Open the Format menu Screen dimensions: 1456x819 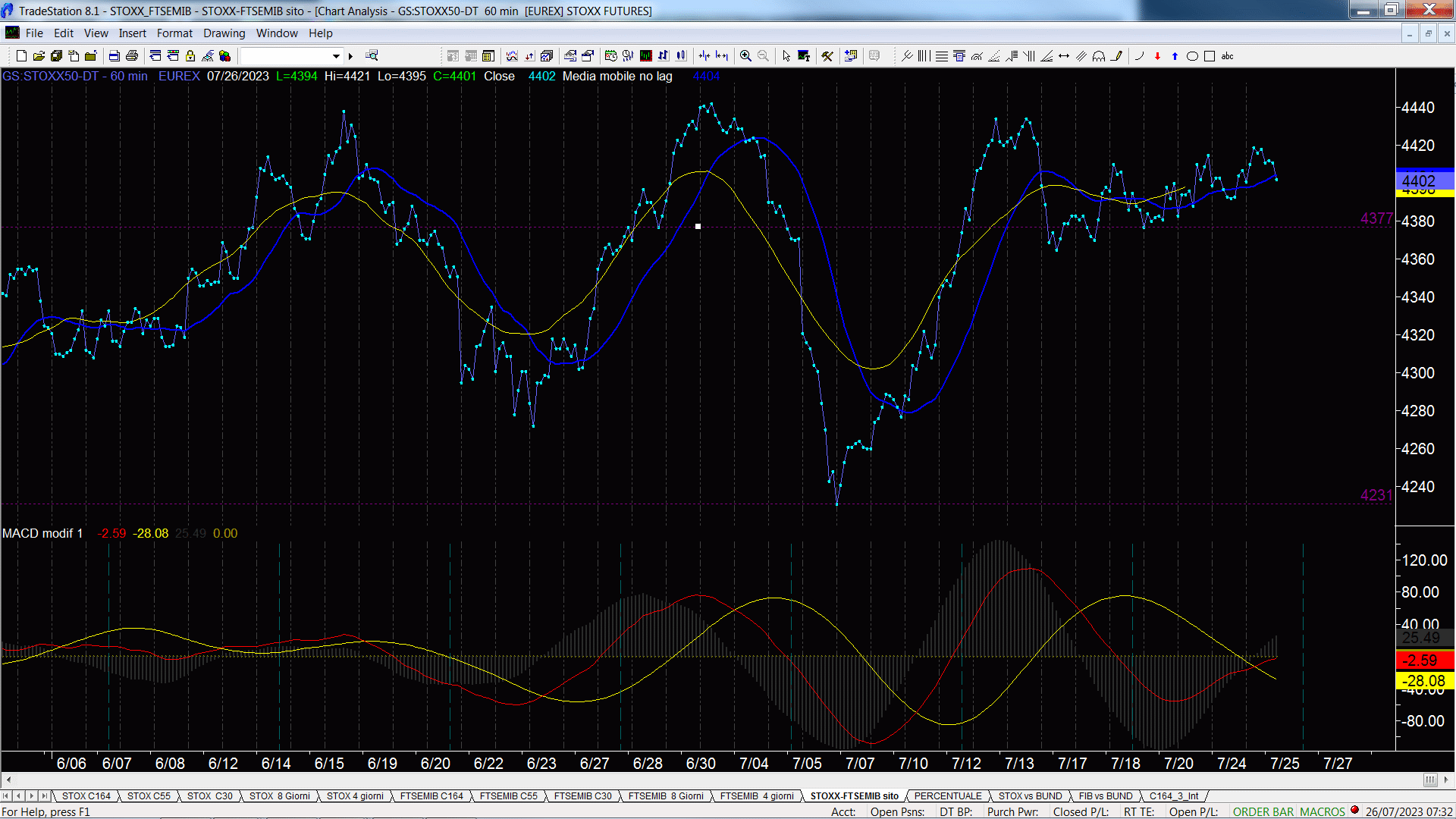click(174, 33)
